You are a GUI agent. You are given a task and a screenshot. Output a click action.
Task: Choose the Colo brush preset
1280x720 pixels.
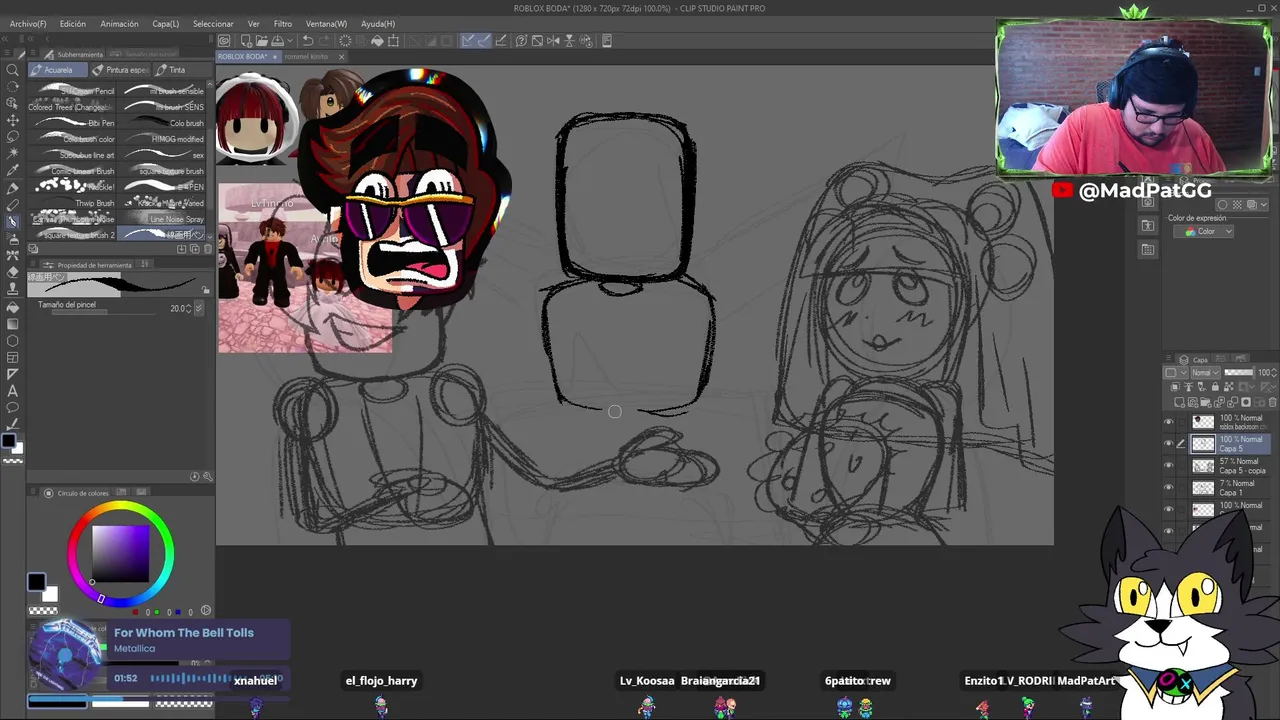[162, 123]
